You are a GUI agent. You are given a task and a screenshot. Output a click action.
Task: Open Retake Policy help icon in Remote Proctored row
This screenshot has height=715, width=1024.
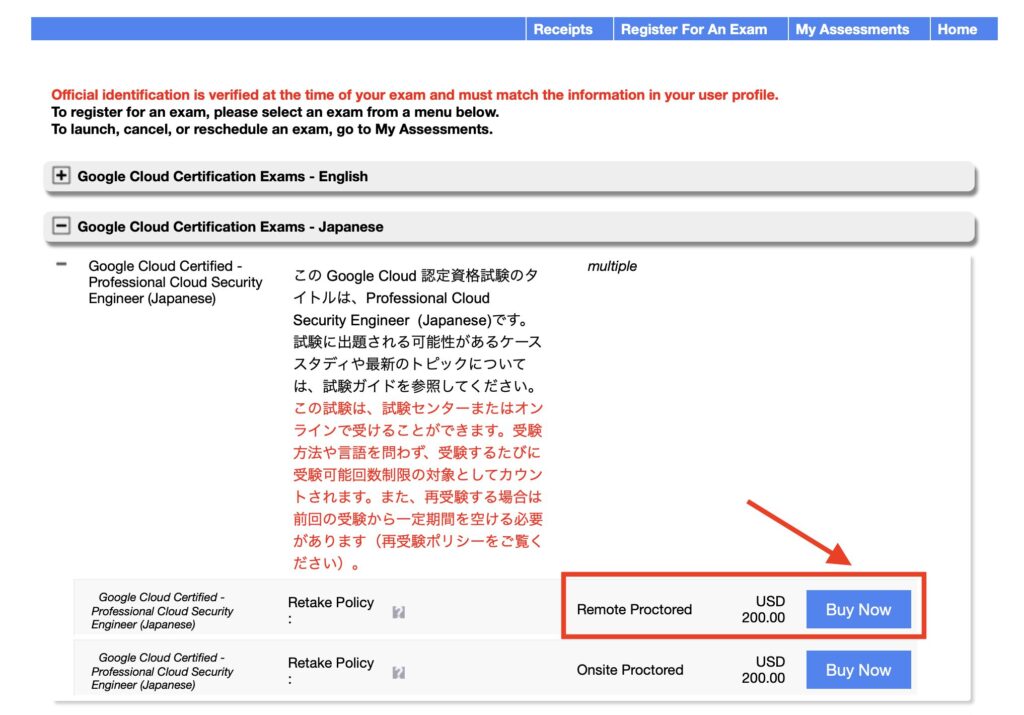click(398, 612)
